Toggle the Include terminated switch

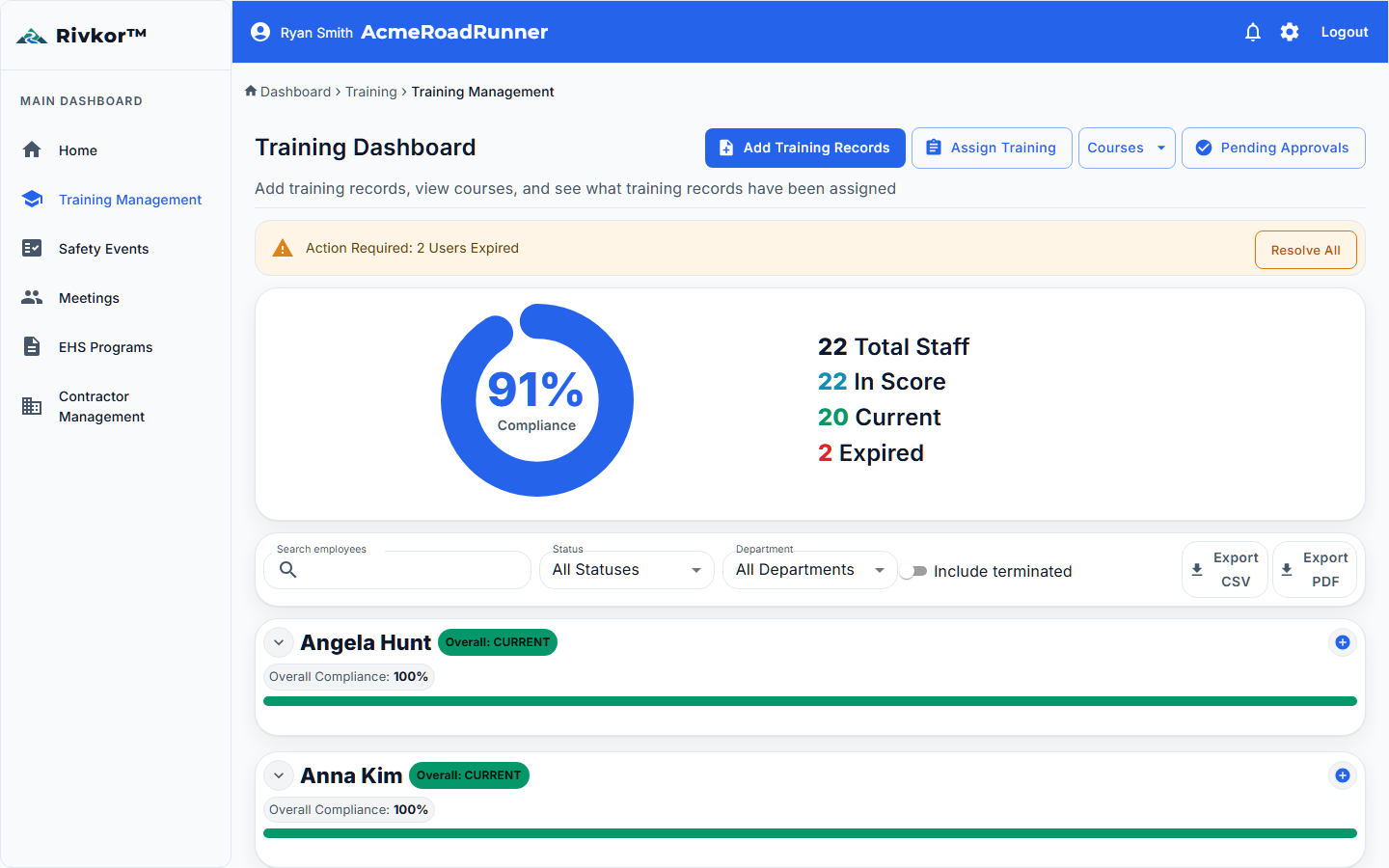tap(912, 571)
